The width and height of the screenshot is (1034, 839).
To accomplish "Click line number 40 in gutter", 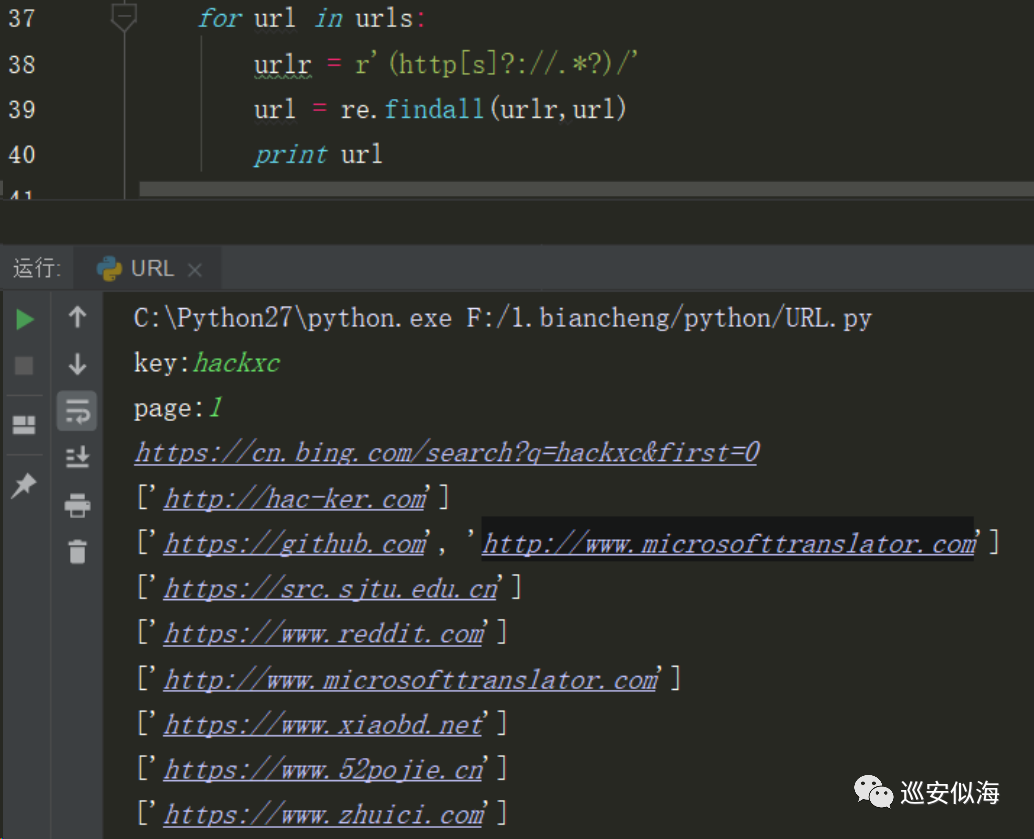I will pos(22,155).
